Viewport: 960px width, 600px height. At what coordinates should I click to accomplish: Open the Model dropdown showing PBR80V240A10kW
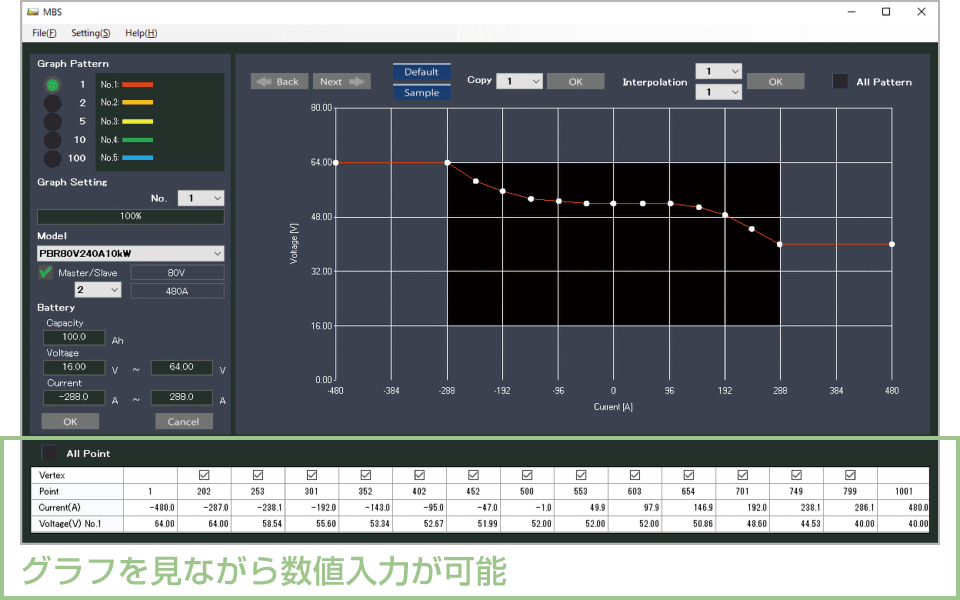point(130,253)
